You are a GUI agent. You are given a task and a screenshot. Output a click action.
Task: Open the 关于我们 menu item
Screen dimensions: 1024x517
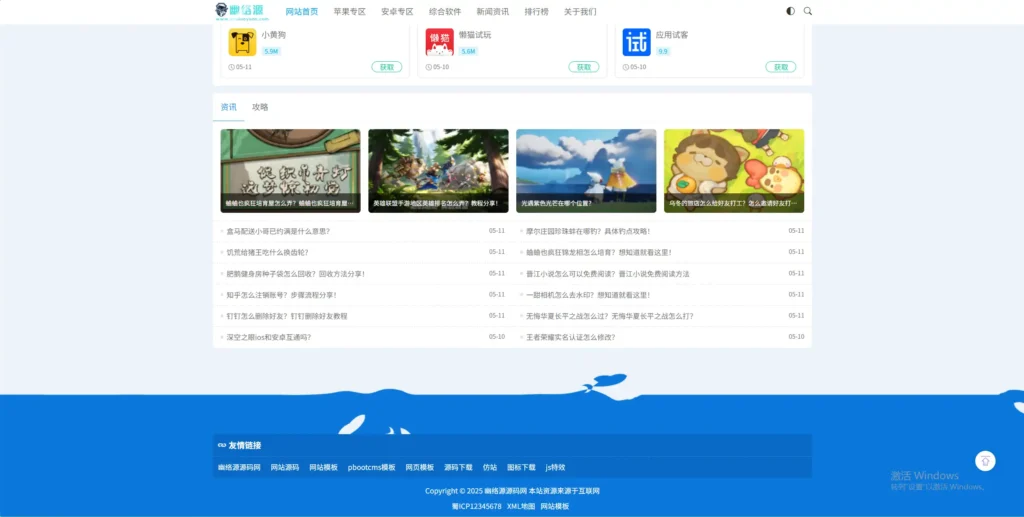(x=580, y=12)
